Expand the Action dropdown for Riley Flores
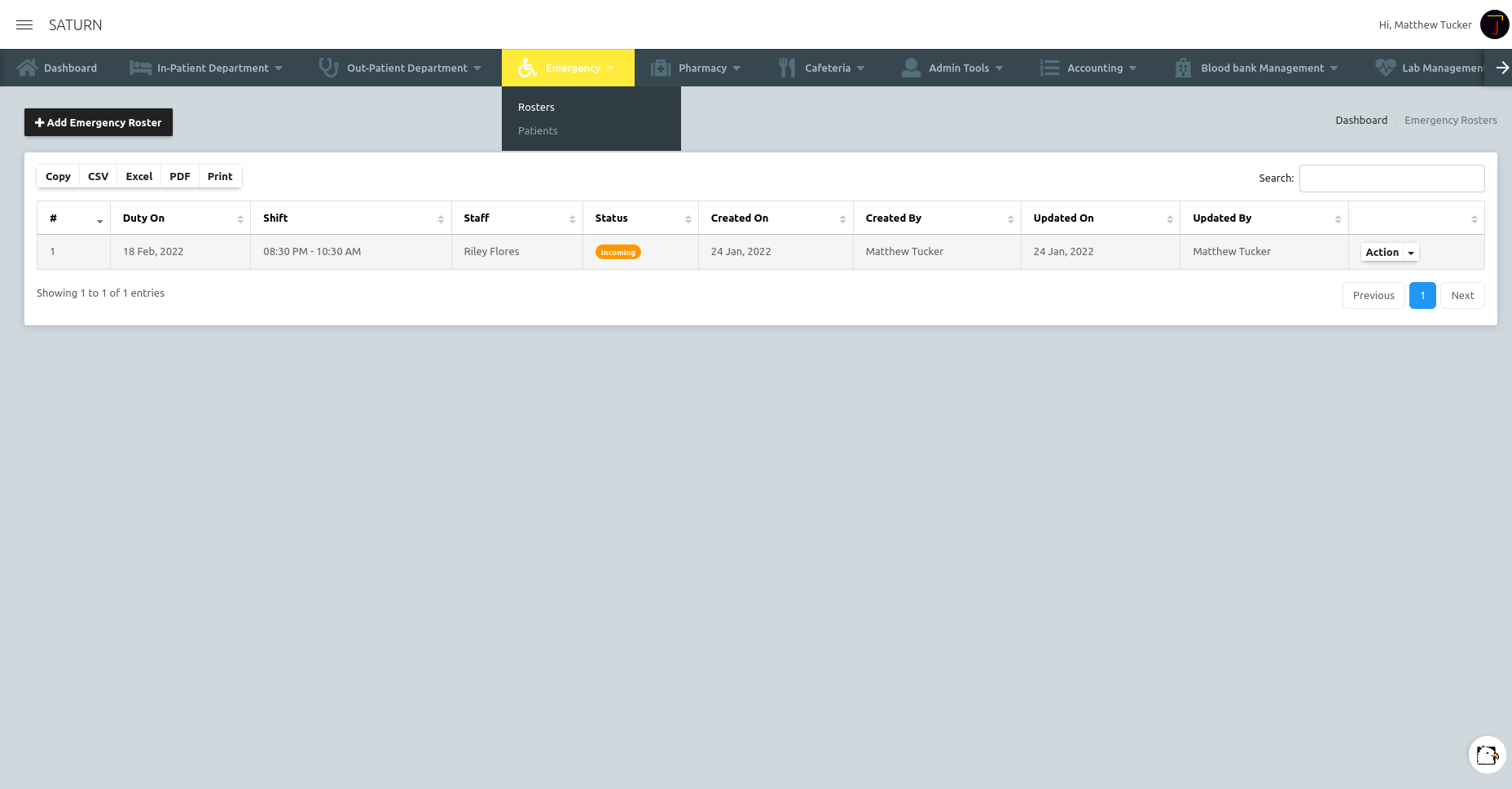The width and height of the screenshot is (1512, 789). click(x=1389, y=252)
